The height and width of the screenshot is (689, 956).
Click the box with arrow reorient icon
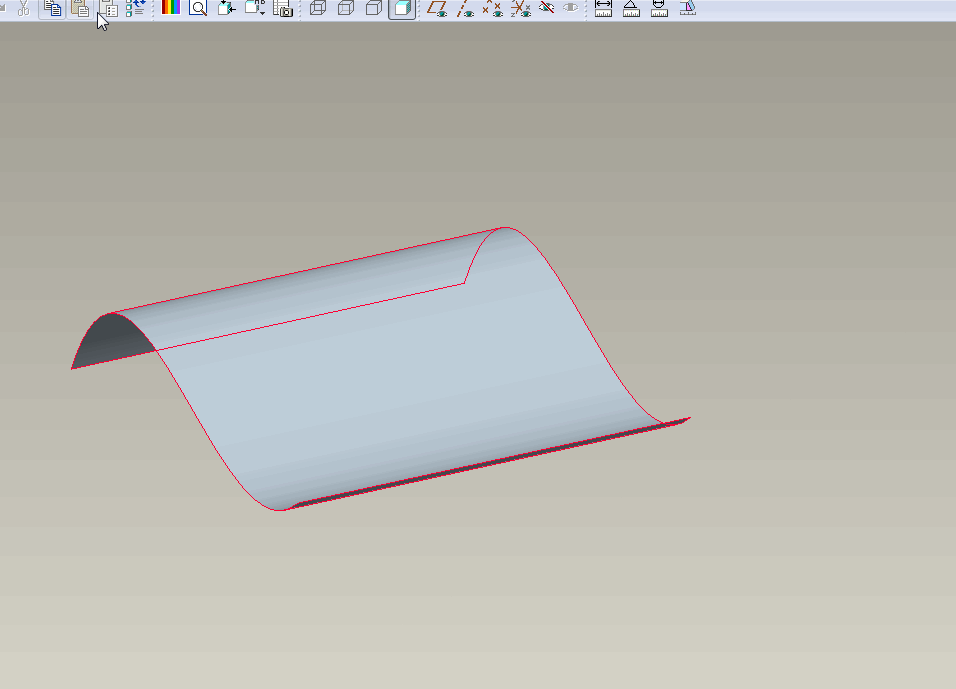coord(226,8)
